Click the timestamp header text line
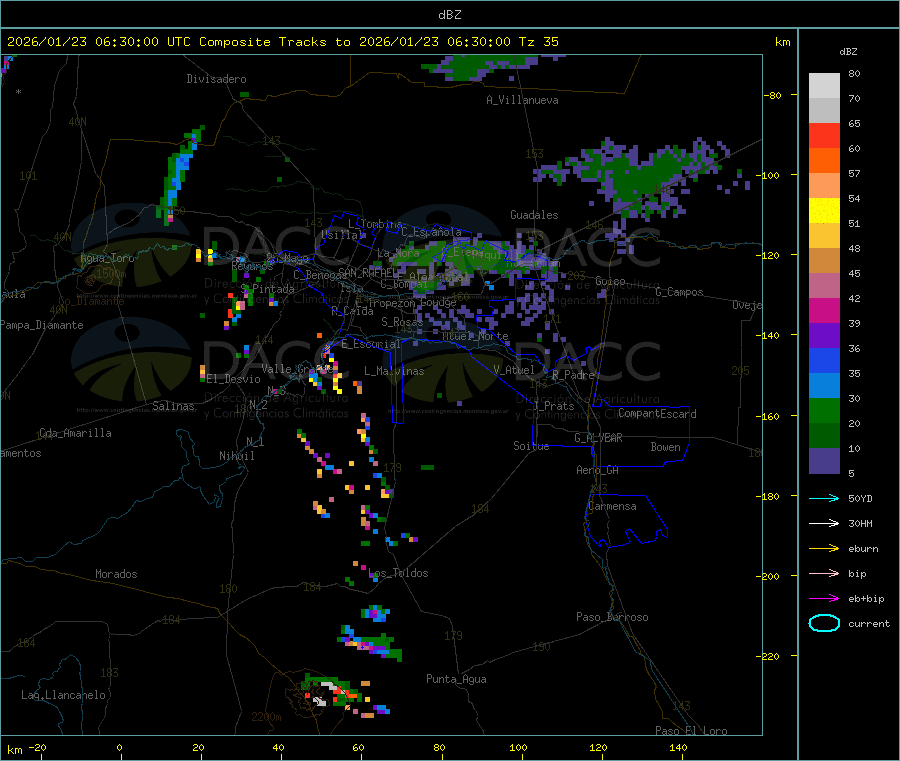 pos(282,42)
